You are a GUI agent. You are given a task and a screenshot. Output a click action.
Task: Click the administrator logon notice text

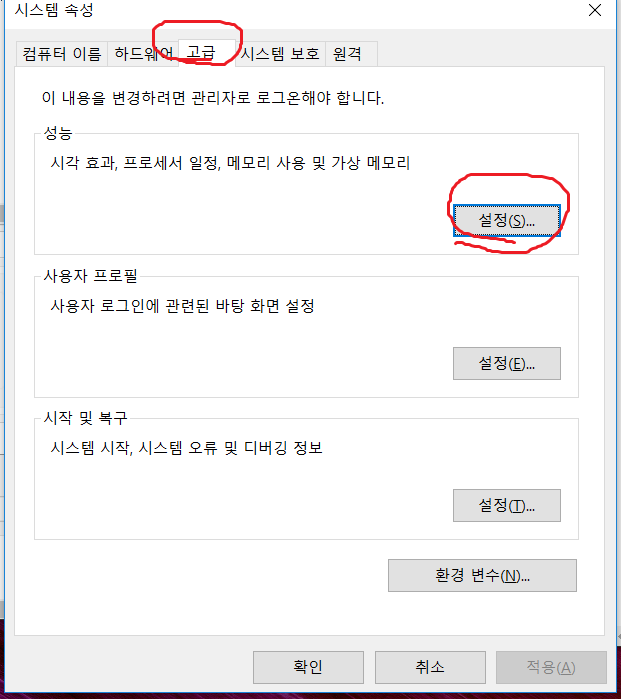coord(213,98)
